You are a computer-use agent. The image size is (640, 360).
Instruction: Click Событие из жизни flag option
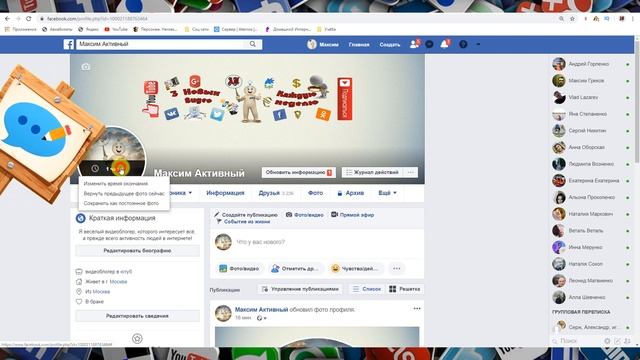243,222
